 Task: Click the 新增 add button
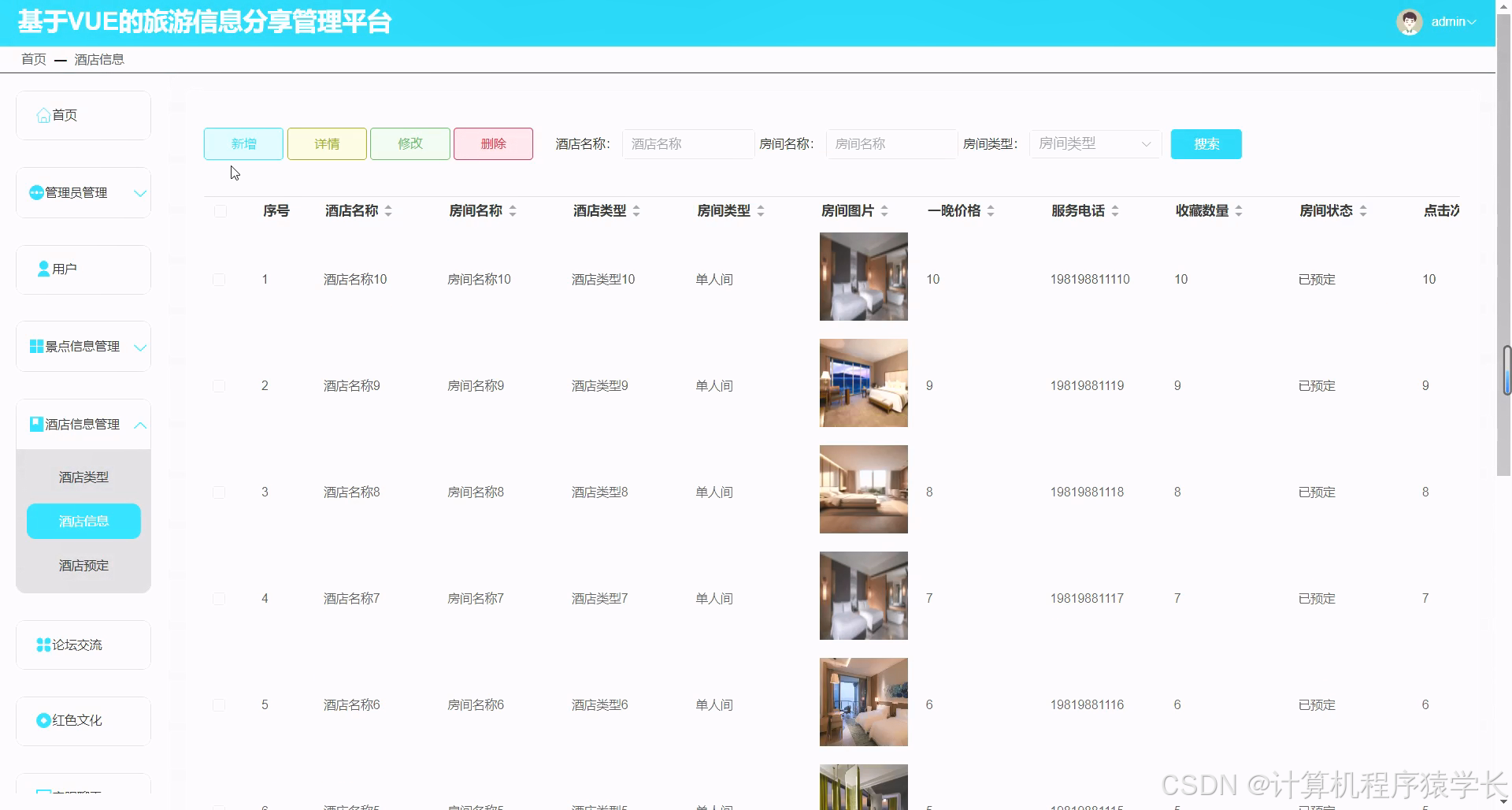pyautogui.click(x=243, y=143)
